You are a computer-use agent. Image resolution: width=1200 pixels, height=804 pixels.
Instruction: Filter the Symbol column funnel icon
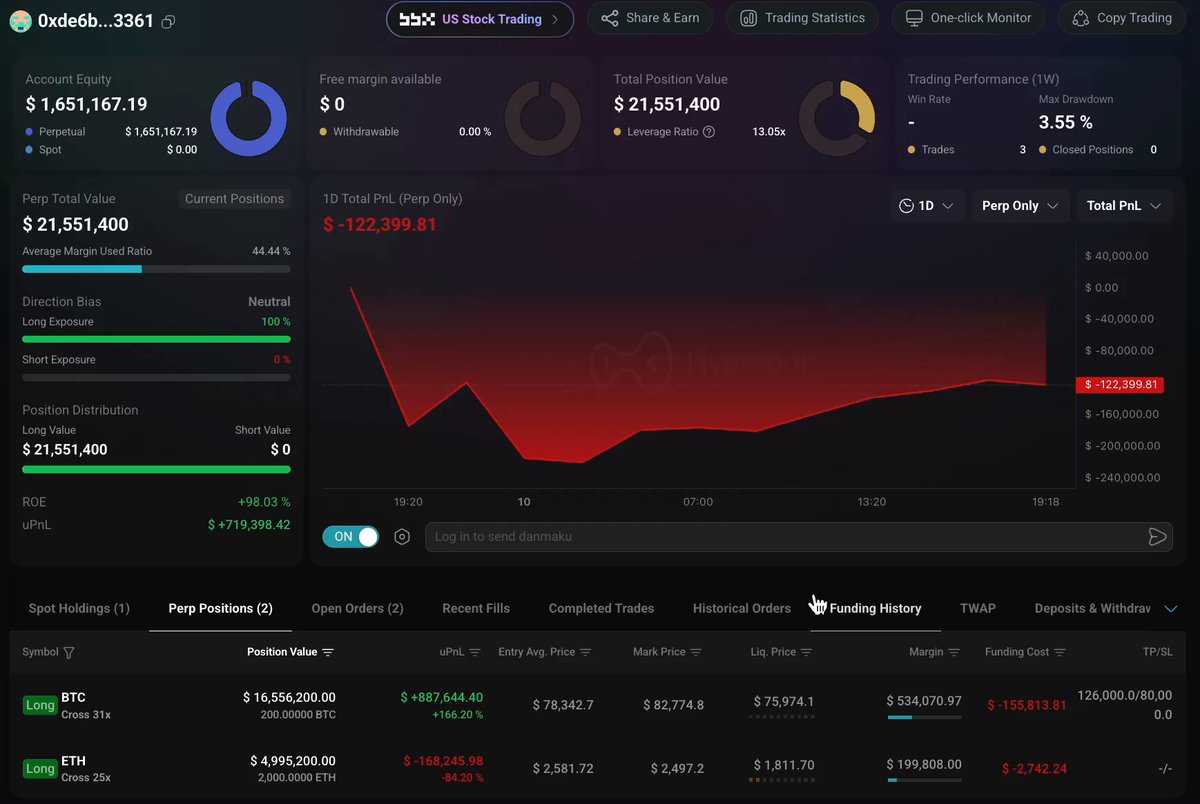[x=69, y=652]
